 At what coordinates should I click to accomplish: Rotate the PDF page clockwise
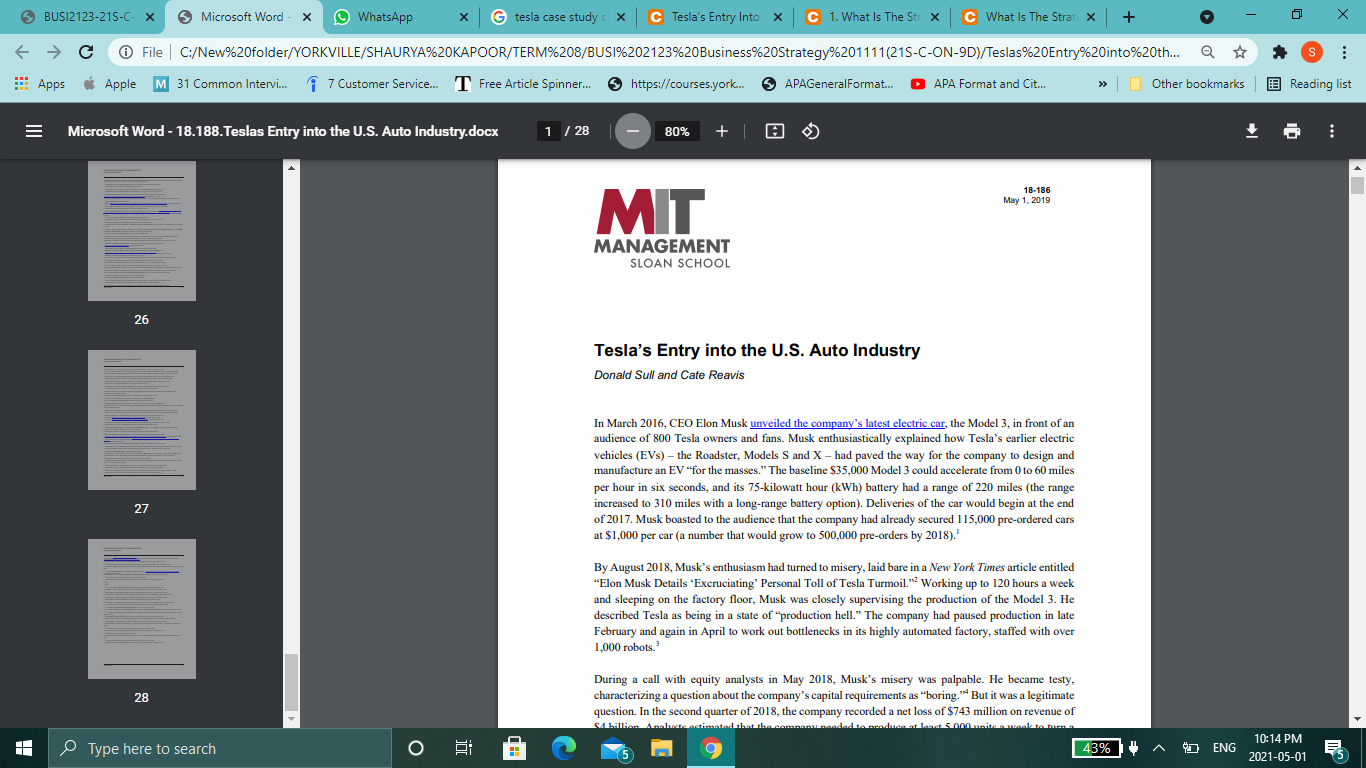tap(809, 130)
